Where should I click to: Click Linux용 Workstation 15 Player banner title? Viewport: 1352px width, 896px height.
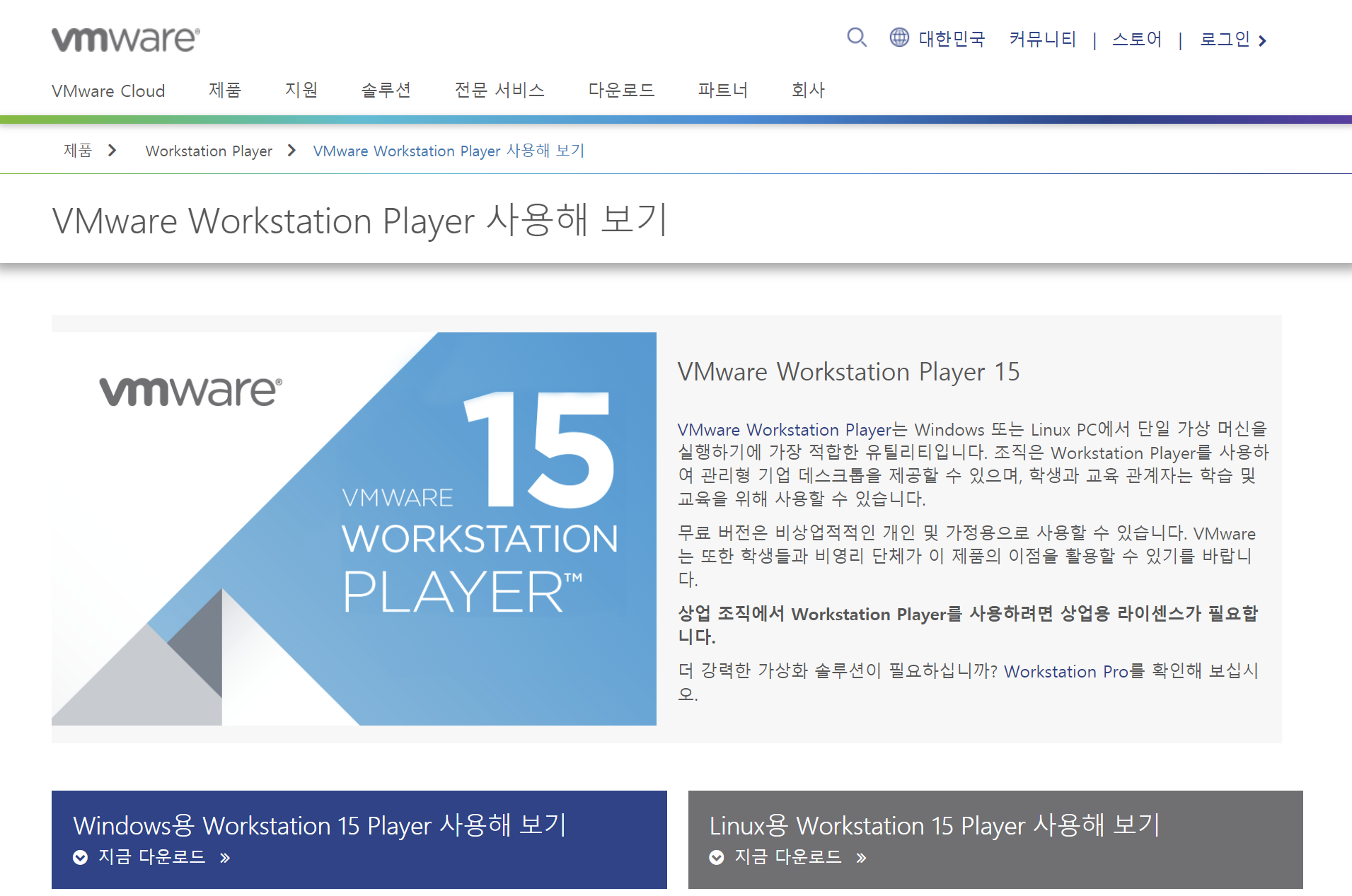pyautogui.click(x=935, y=825)
